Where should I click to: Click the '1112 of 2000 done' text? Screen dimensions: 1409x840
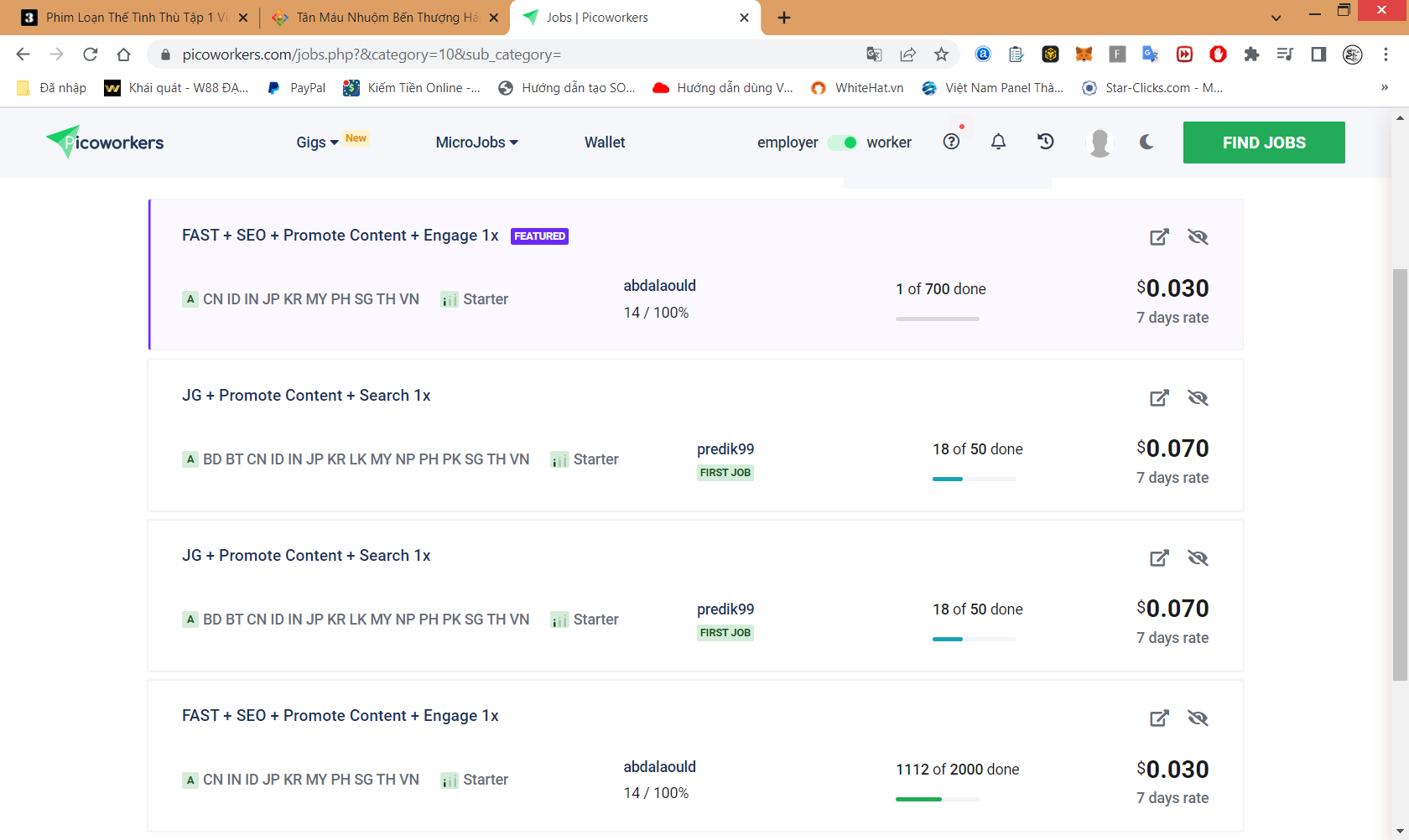pos(958,770)
